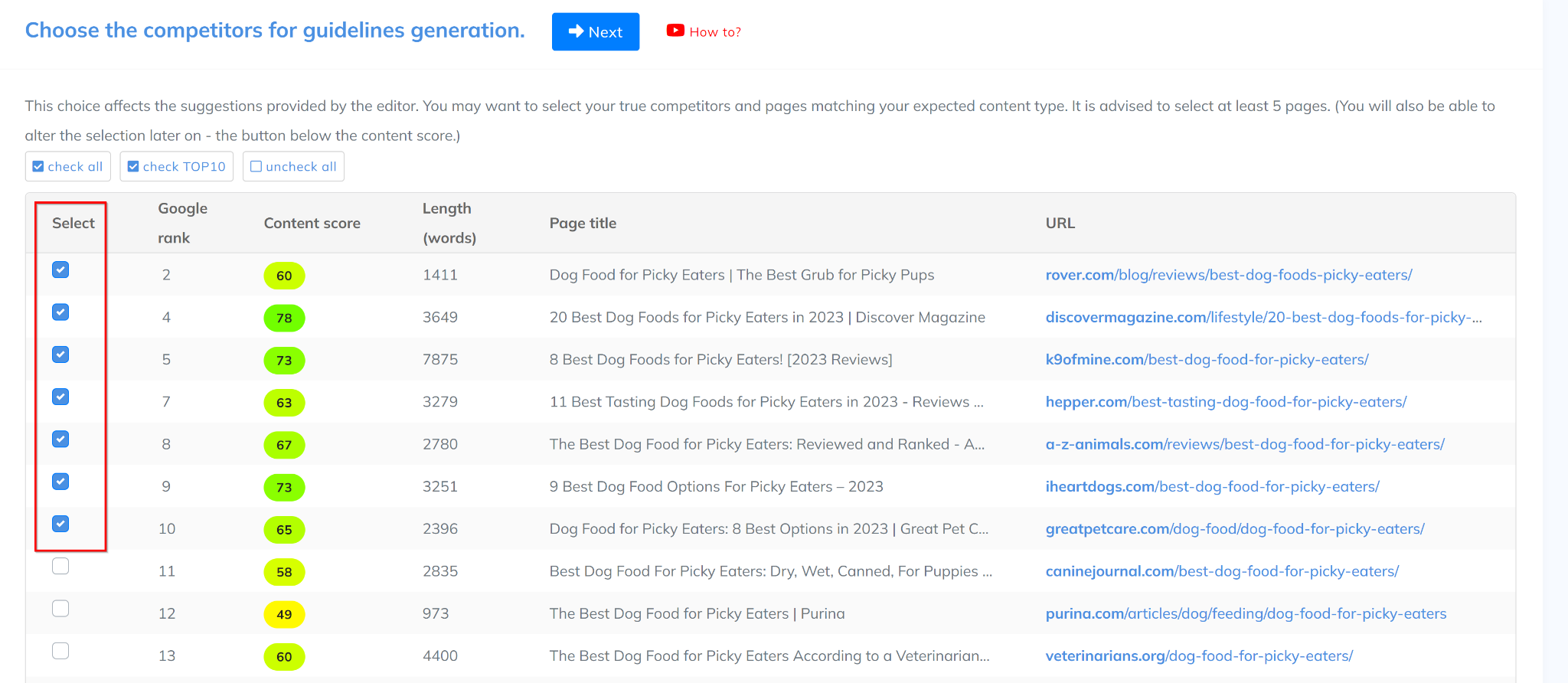The width and height of the screenshot is (1568, 683).
Task: Click the word count 973
Action: coord(436,613)
